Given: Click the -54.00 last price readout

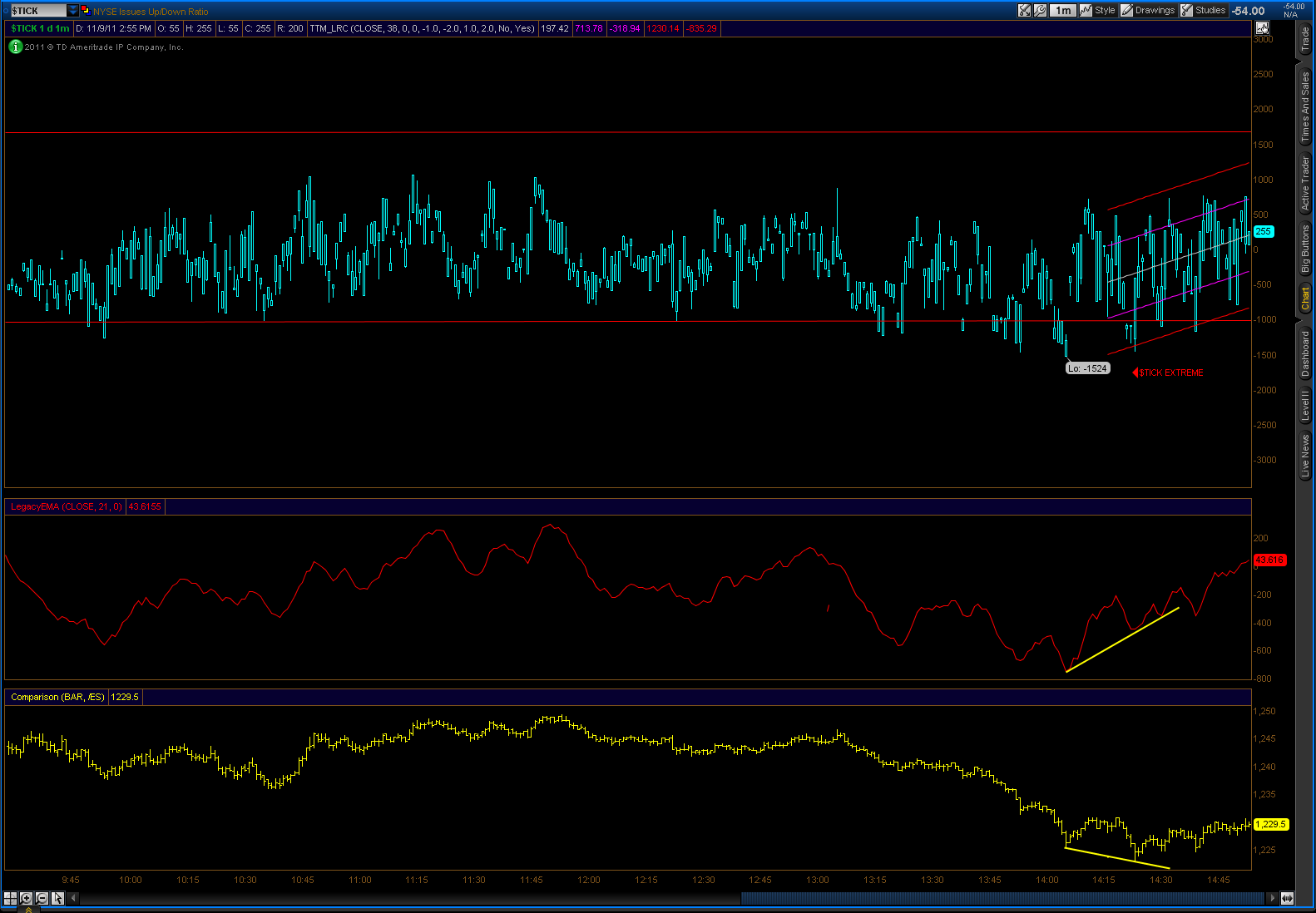Looking at the screenshot, I should (x=1249, y=11).
